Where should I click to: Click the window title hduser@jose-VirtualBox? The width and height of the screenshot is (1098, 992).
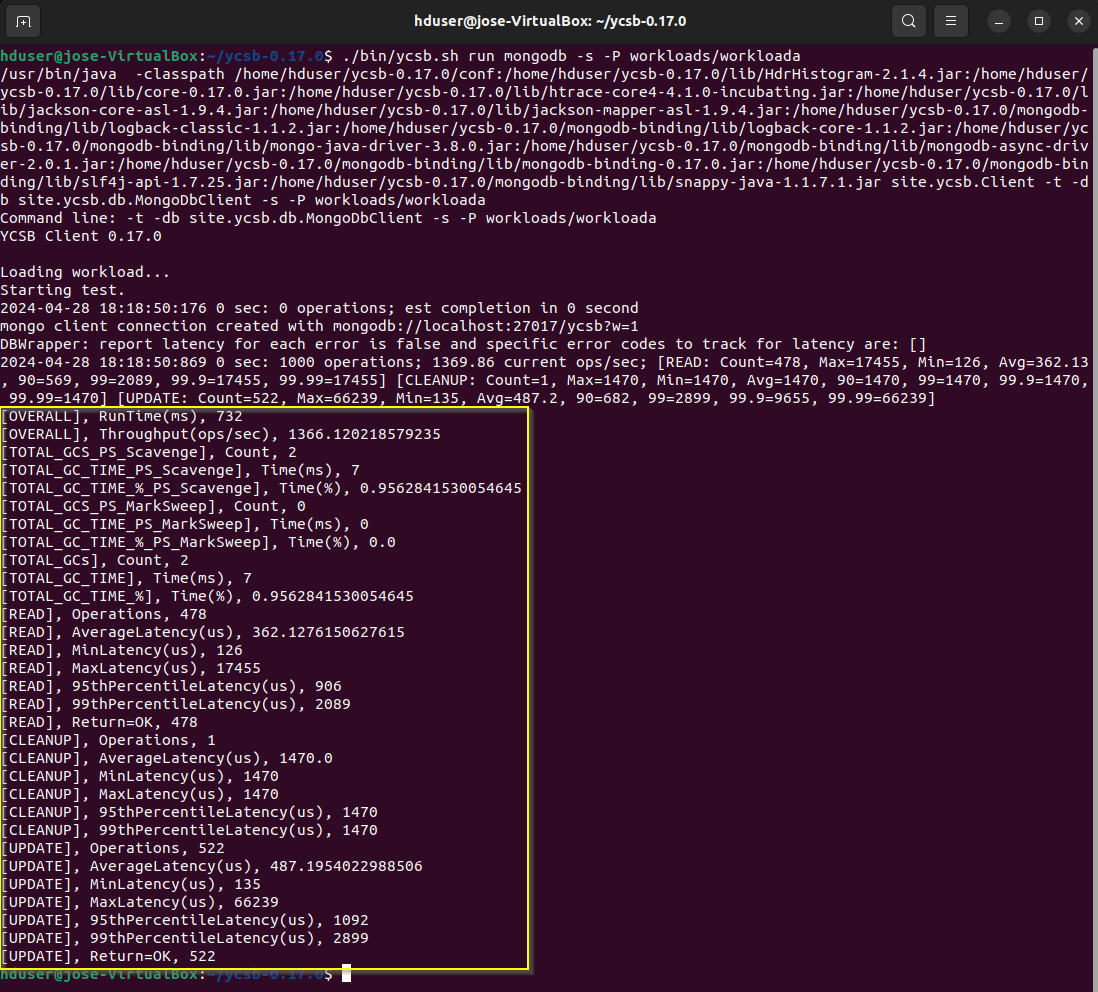pyautogui.click(x=550, y=21)
